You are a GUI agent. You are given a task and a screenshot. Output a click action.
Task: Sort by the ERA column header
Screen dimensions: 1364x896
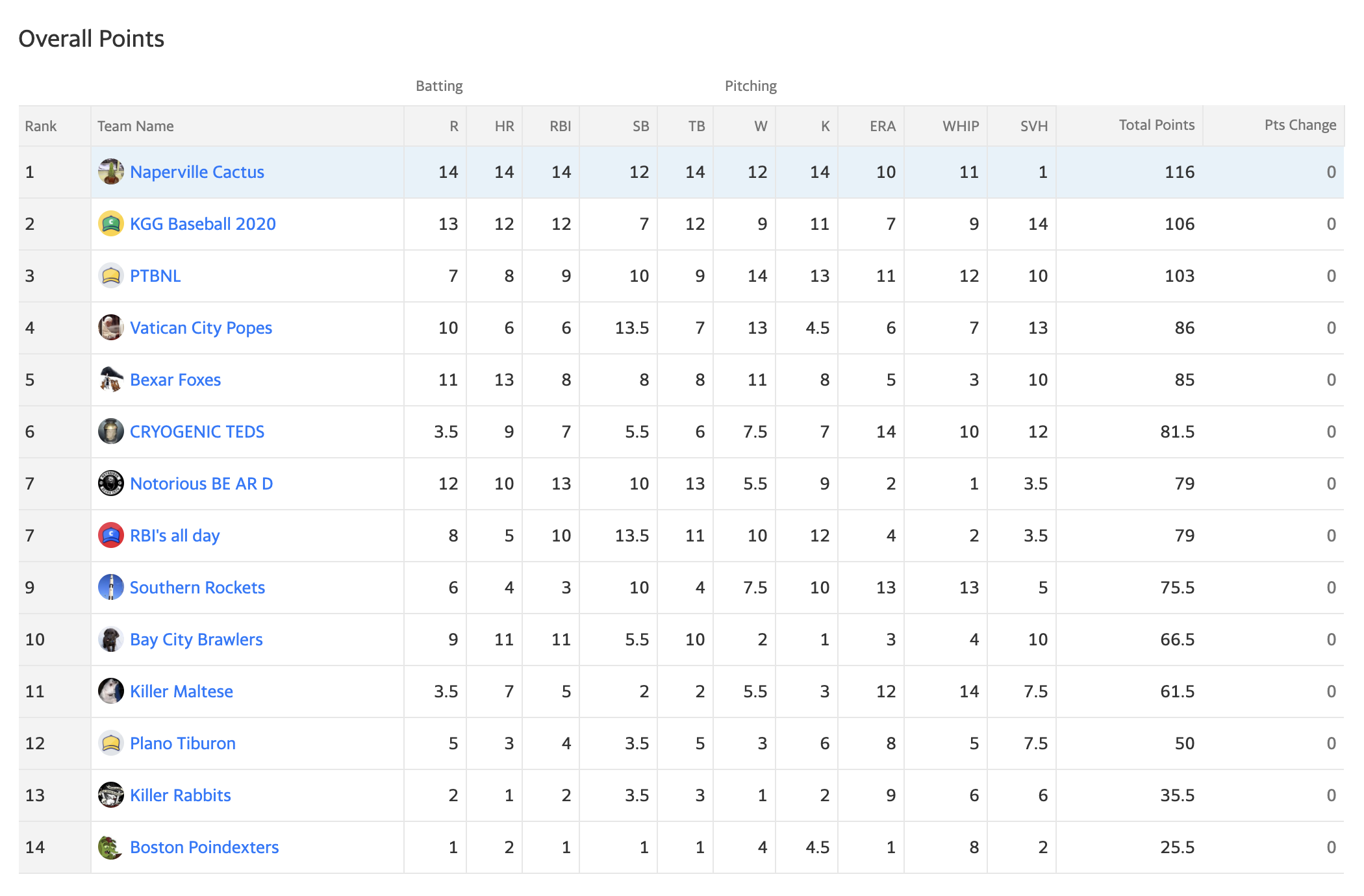coord(883,126)
